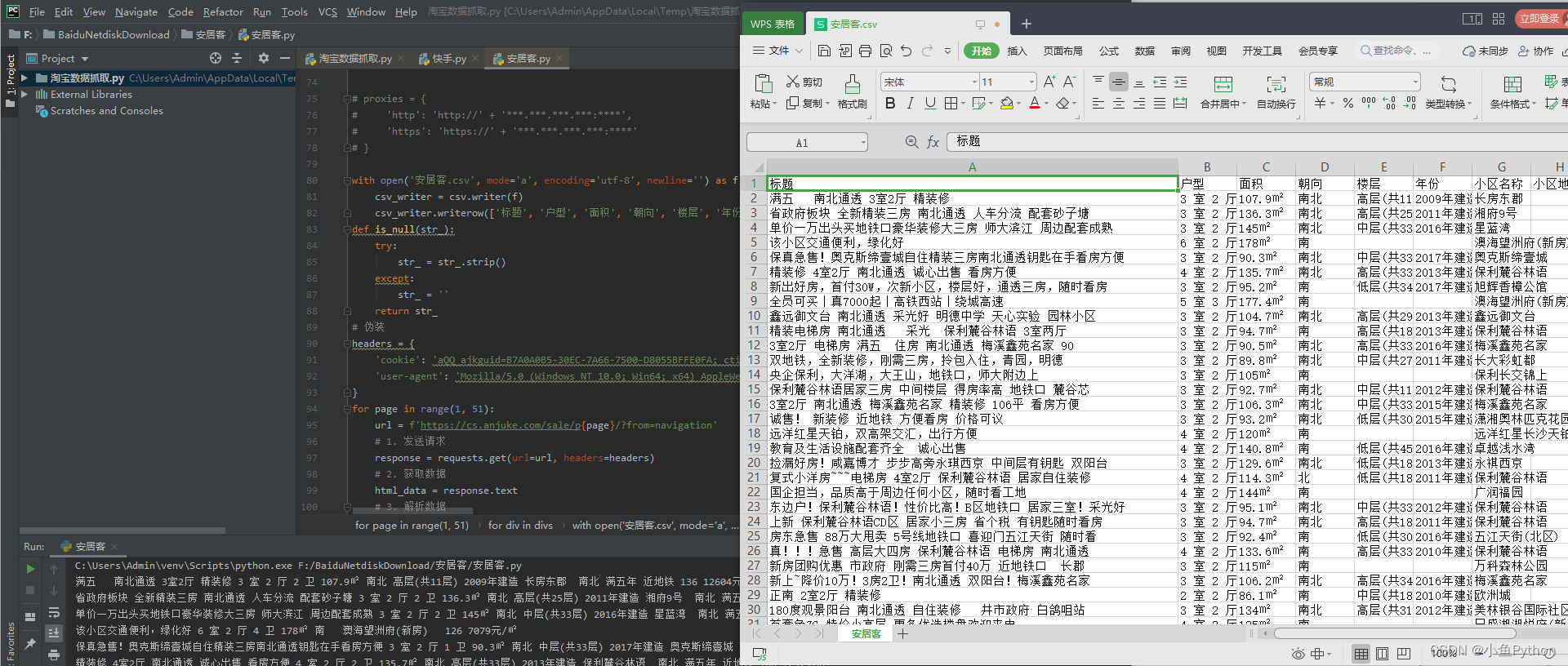The height and width of the screenshot is (666, 1568).
Task: Click the formula bar input showing 标题
Action: [1258, 142]
